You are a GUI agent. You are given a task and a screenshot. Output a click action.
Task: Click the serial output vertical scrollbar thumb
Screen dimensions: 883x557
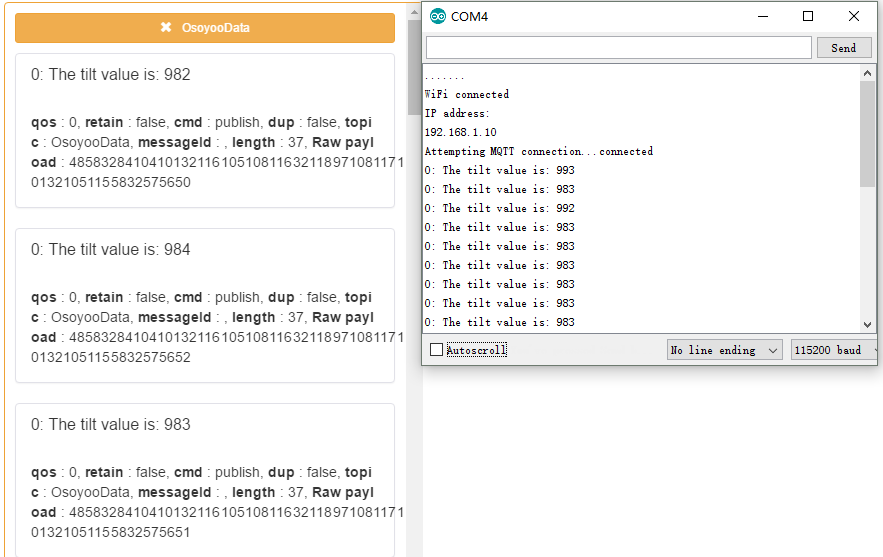click(867, 133)
